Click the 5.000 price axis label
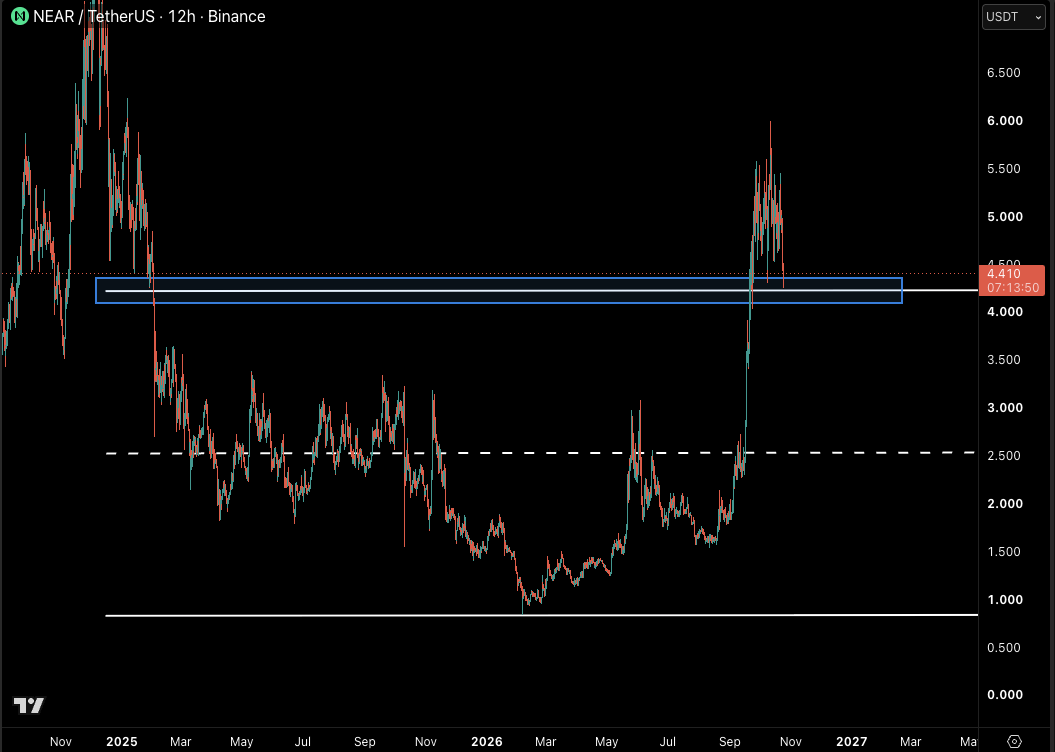 [1005, 217]
